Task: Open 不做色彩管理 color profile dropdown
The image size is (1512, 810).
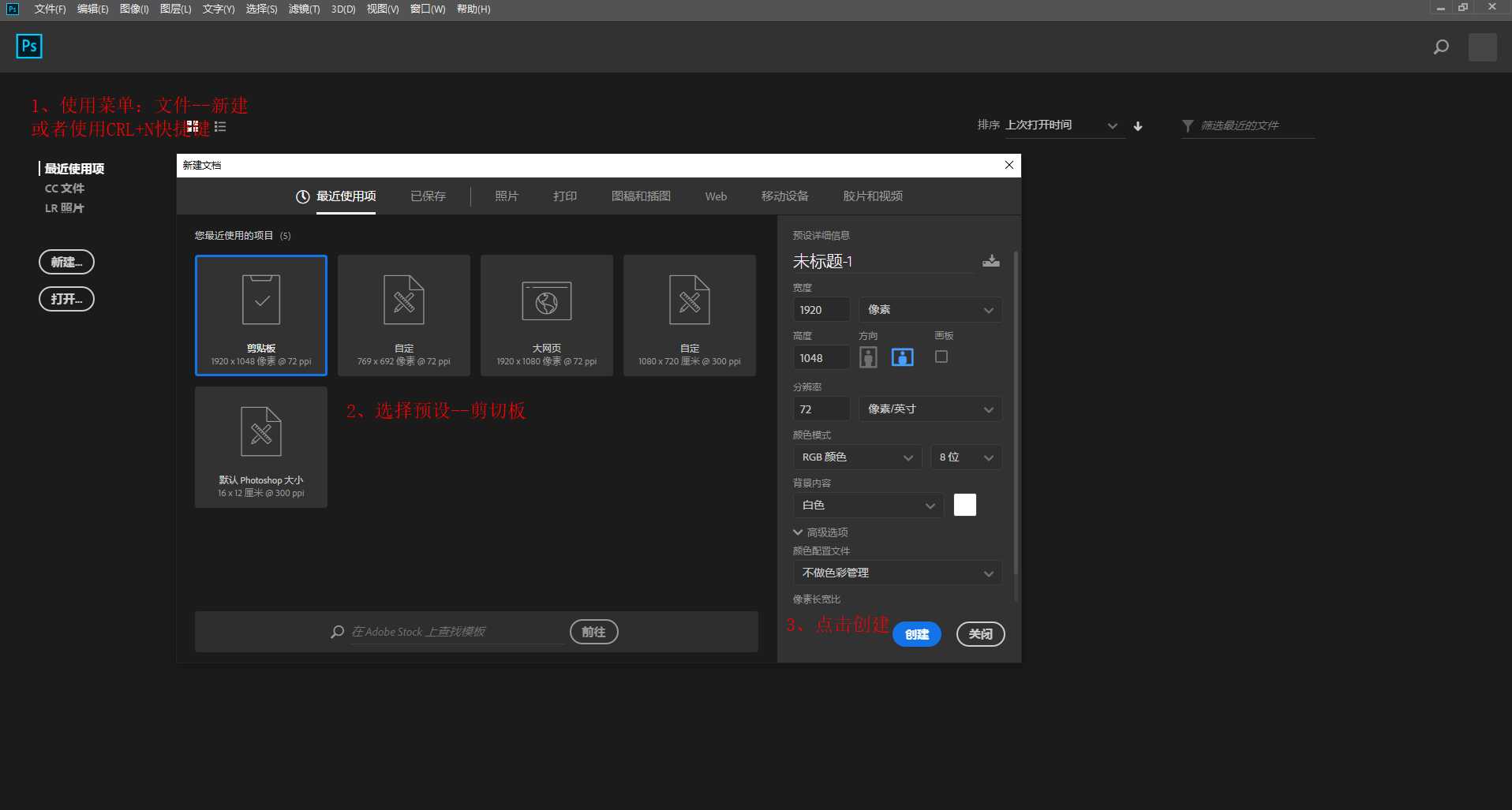Action: (x=897, y=573)
